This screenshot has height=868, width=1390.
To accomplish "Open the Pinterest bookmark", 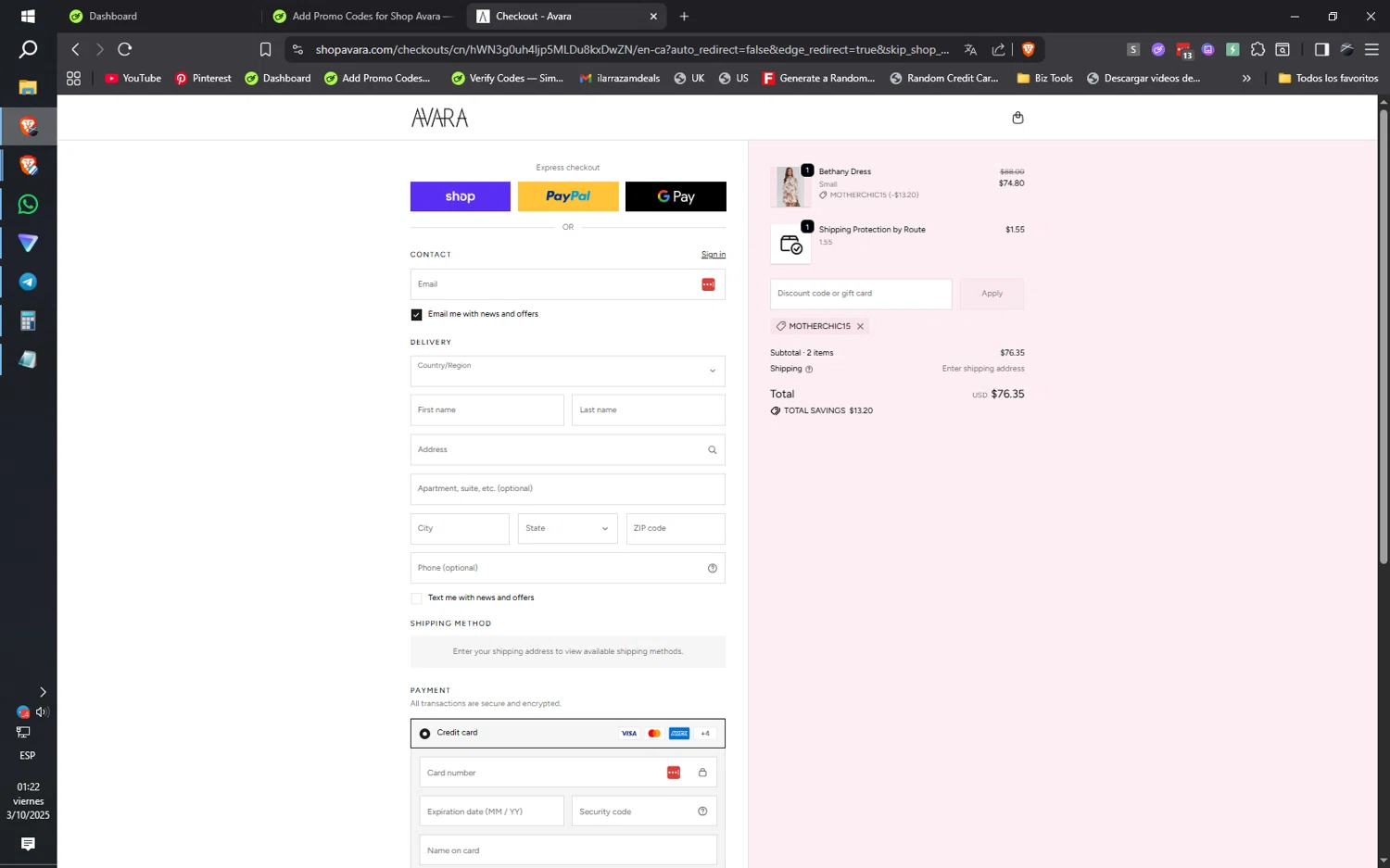I will pos(203,79).
